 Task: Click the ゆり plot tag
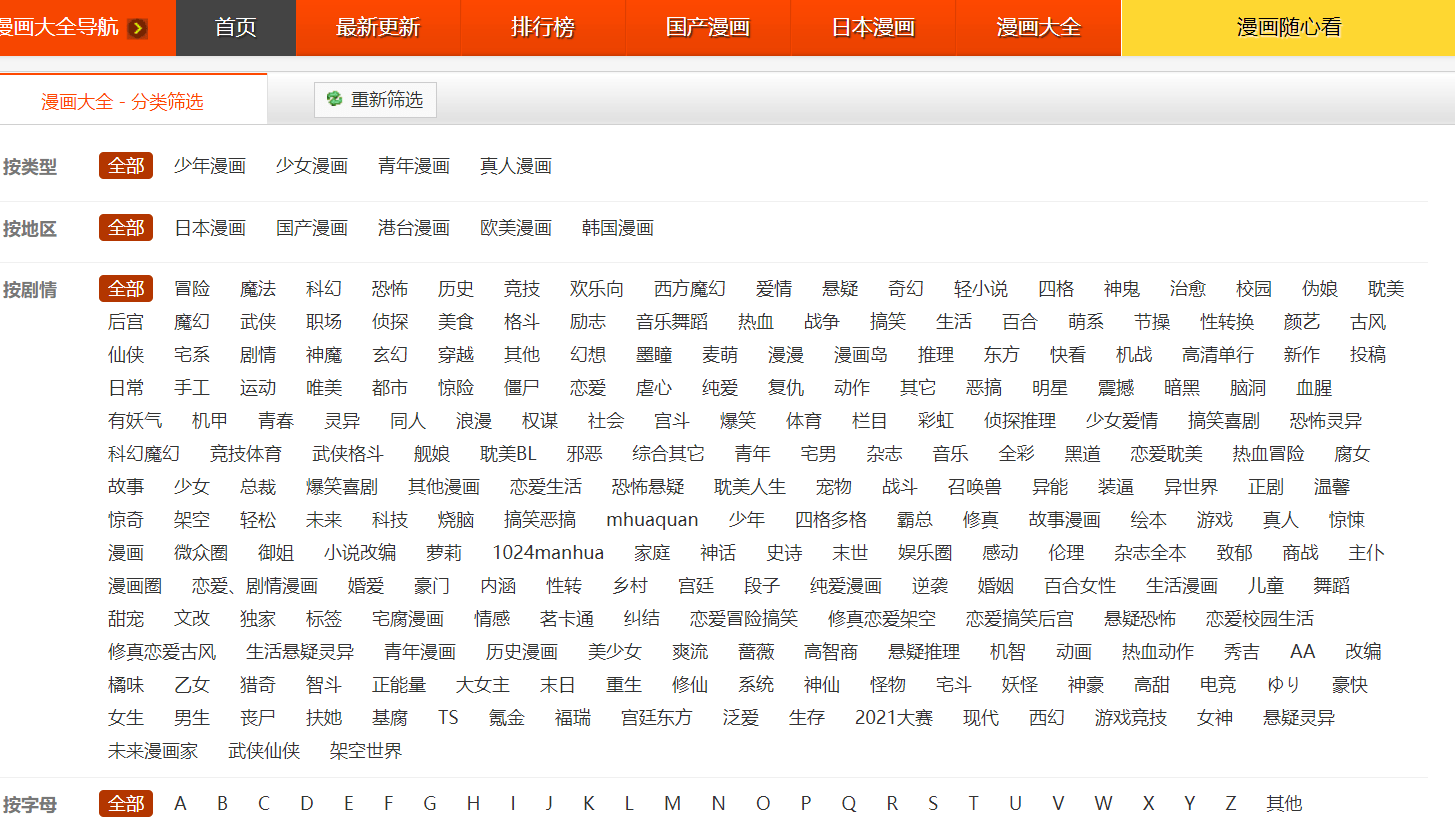click(x=1283, y=685)
